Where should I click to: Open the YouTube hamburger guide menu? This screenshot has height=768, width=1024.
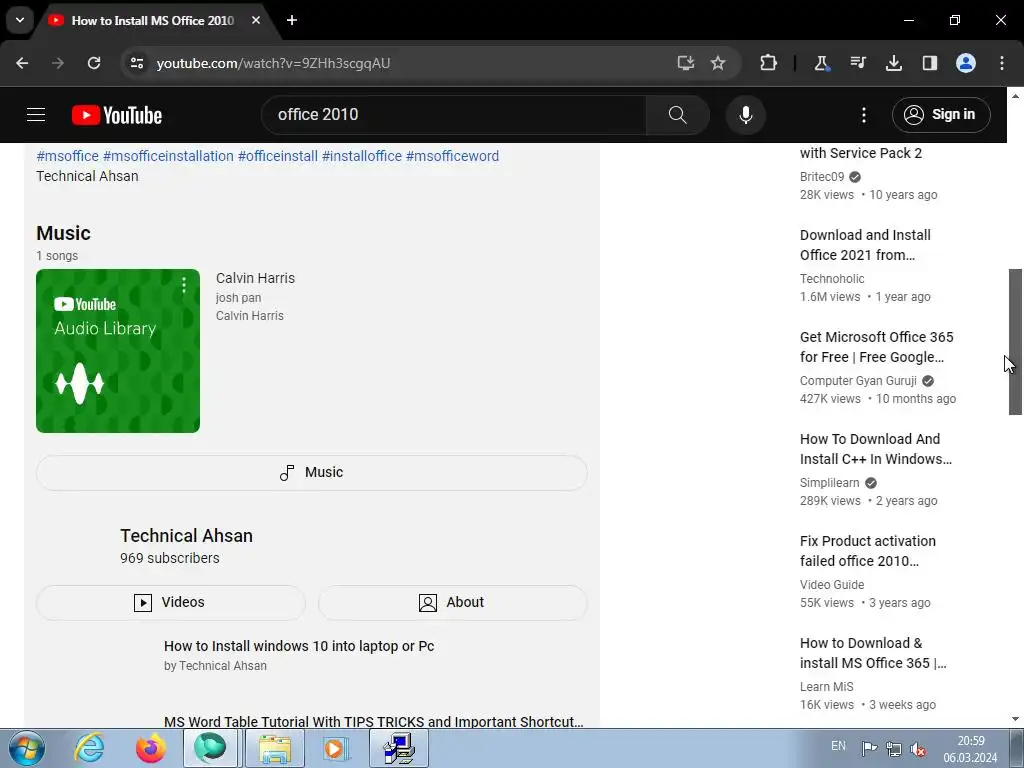coord(36,115)
